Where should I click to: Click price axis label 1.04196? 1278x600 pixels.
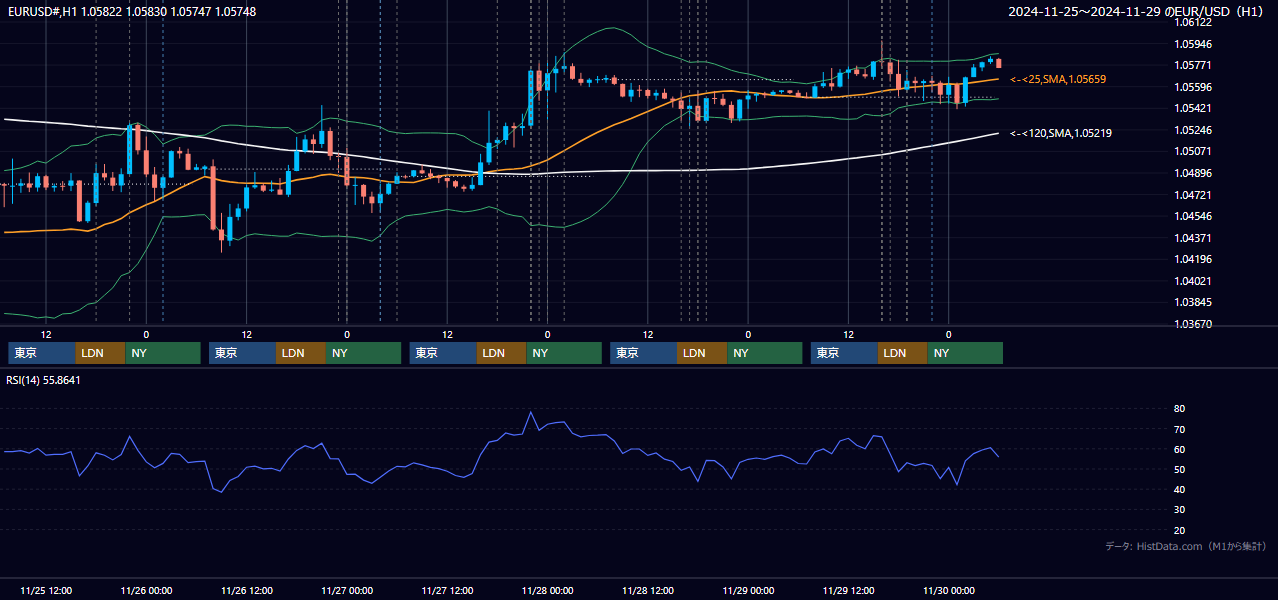tap(1194, 259)
